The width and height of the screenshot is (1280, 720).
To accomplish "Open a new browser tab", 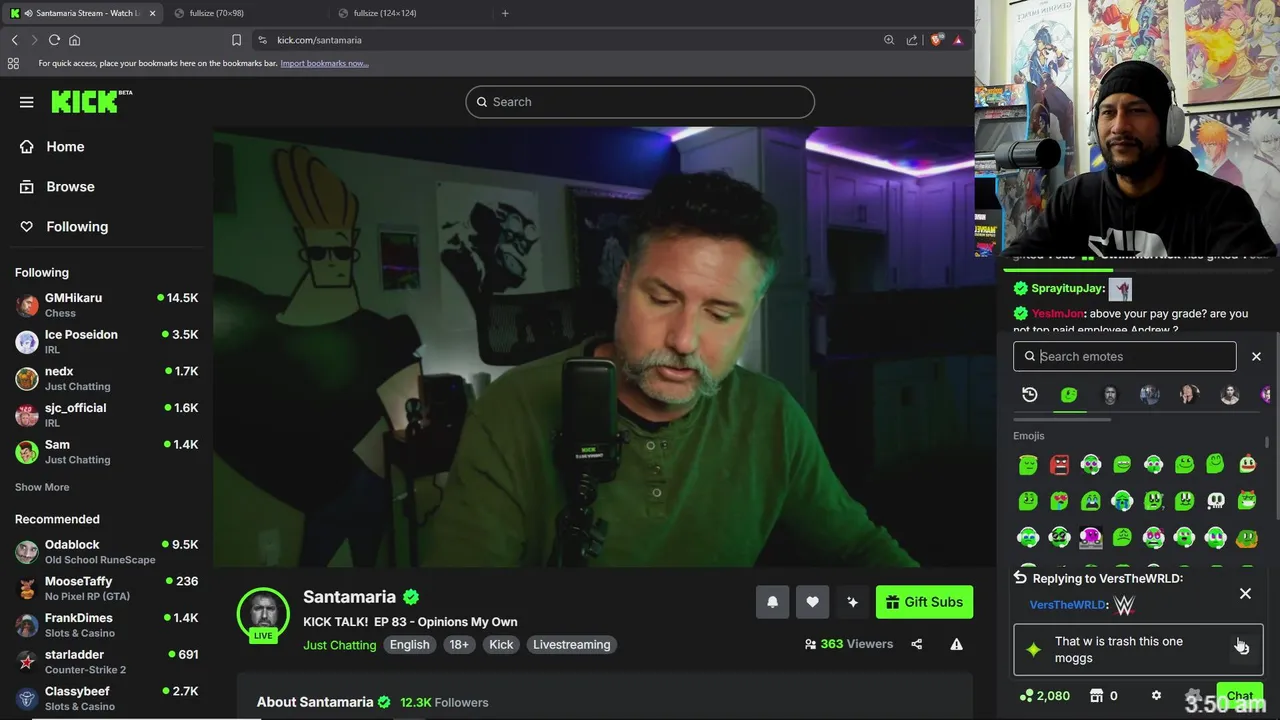I will coord(505,13).
